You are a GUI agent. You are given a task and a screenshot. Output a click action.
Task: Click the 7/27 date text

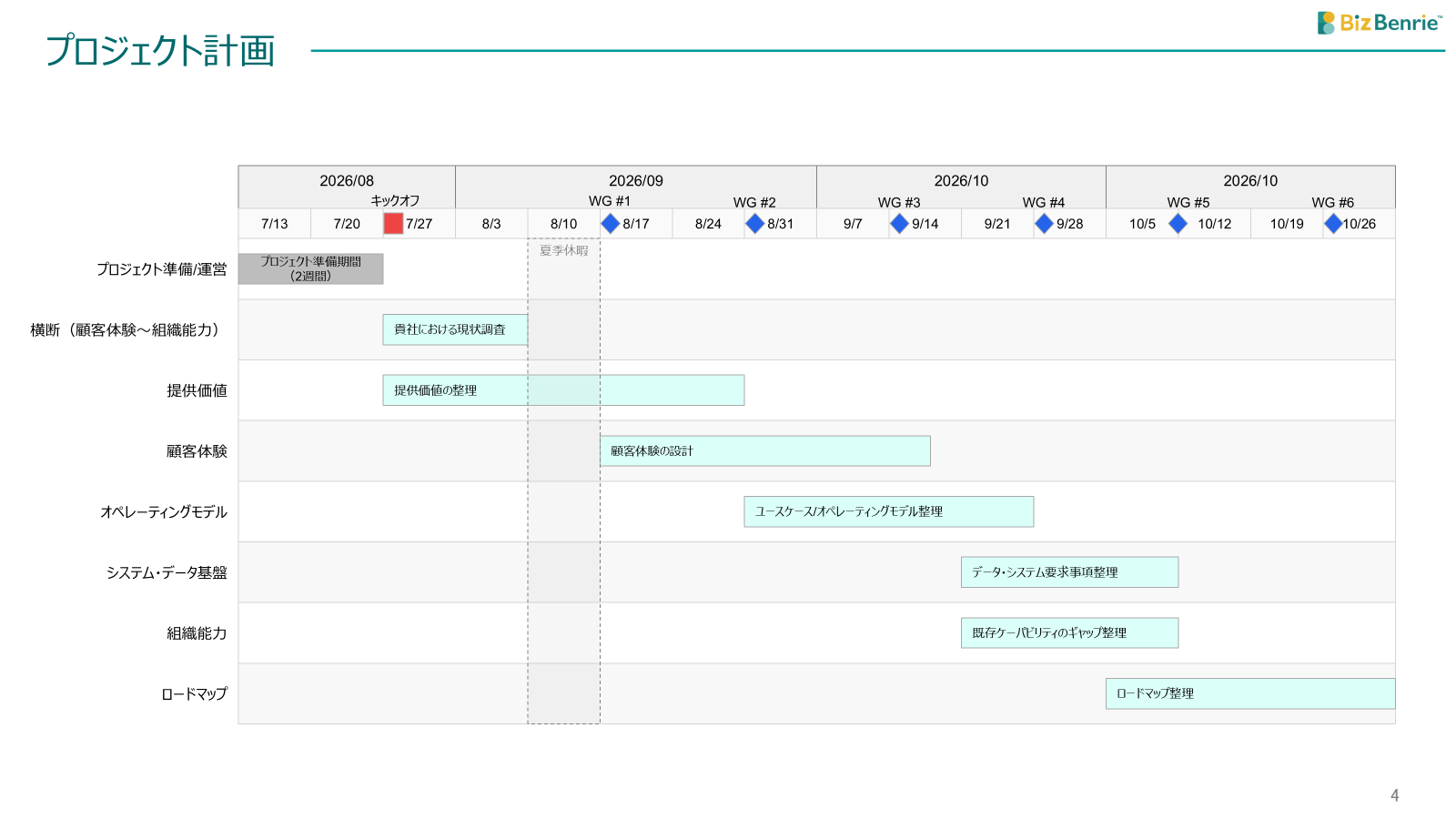point(420,224)
